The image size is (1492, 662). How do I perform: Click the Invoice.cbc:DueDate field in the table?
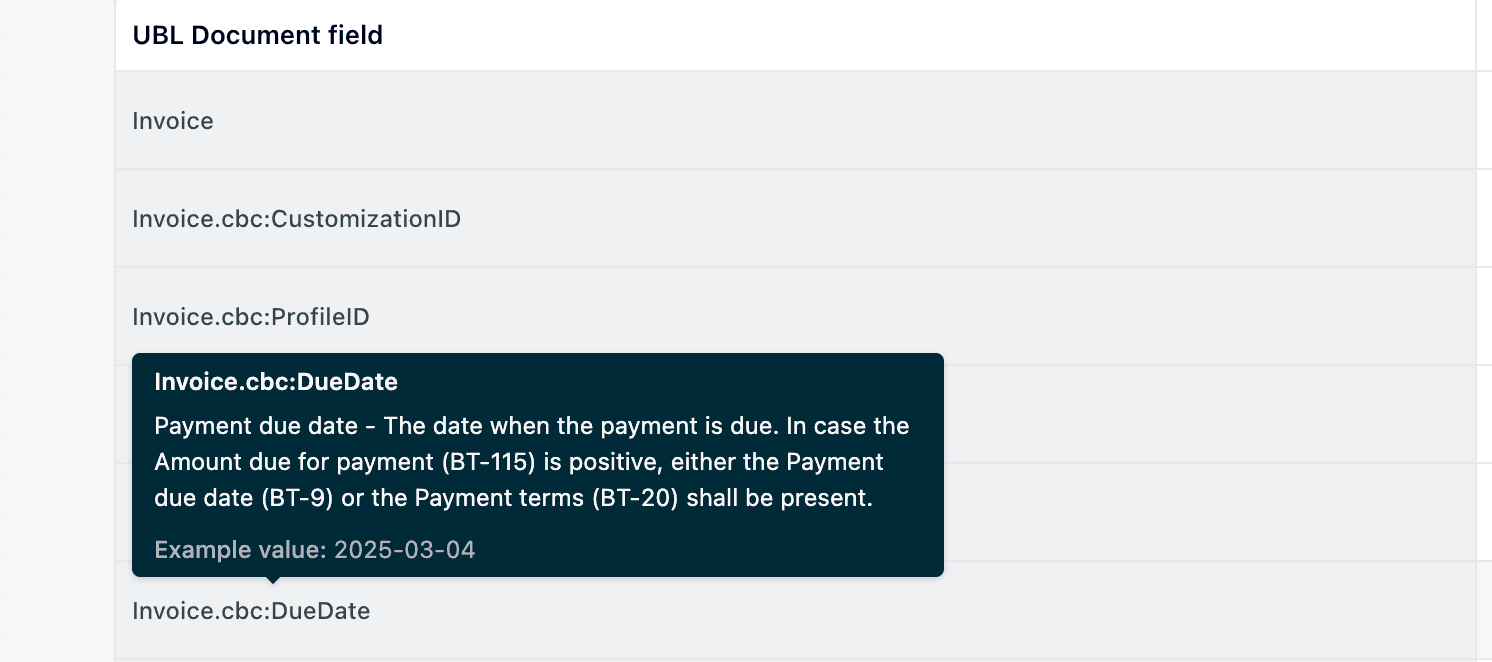pyautogui.click(x=251, y=611)
